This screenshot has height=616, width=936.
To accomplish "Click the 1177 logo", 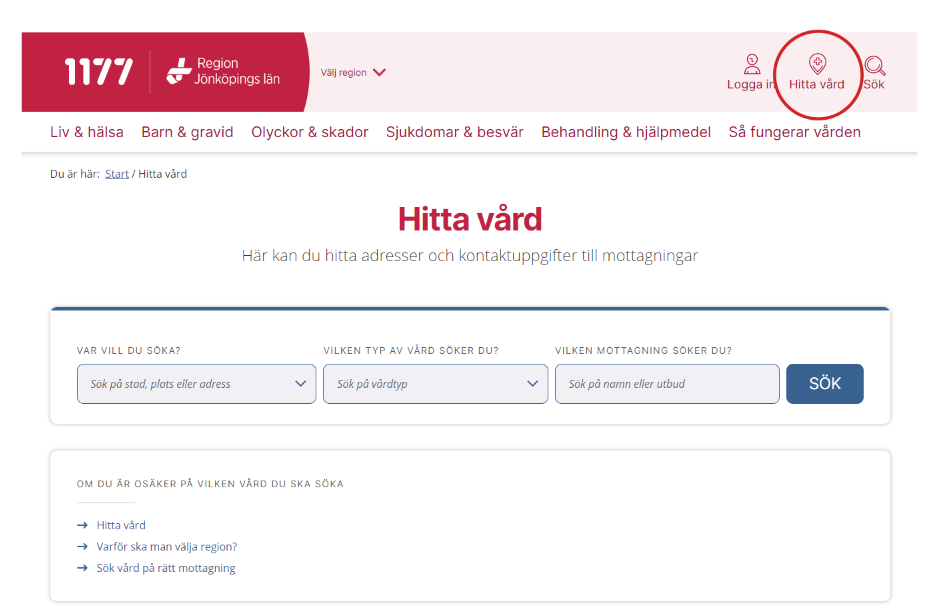I will point(98,72).
